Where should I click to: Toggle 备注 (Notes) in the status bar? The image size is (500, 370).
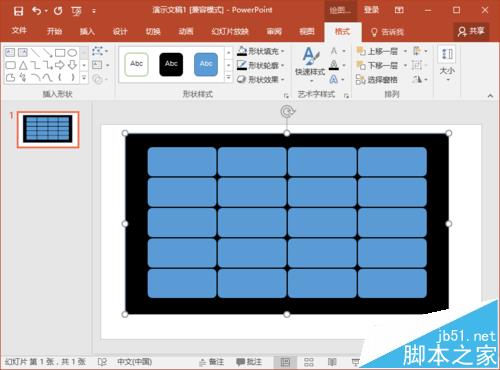[x=212, y=362]
